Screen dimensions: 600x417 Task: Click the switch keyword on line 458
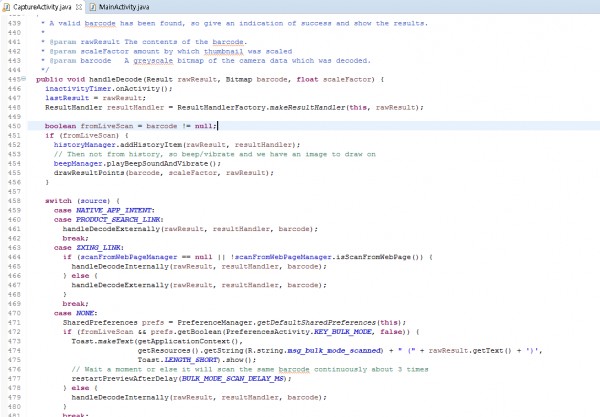pos(58,201)
